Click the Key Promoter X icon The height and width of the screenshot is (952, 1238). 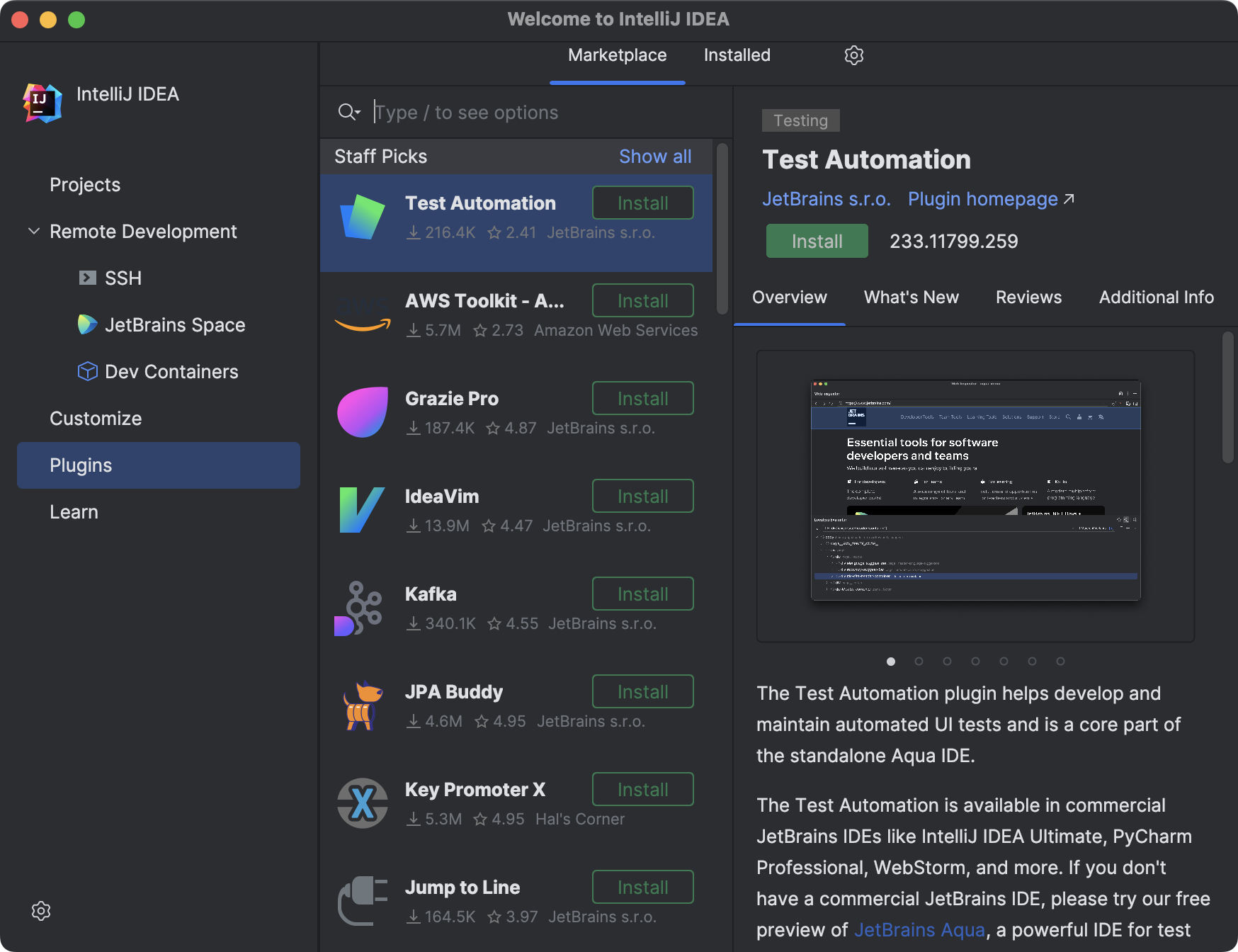[363, 803]
